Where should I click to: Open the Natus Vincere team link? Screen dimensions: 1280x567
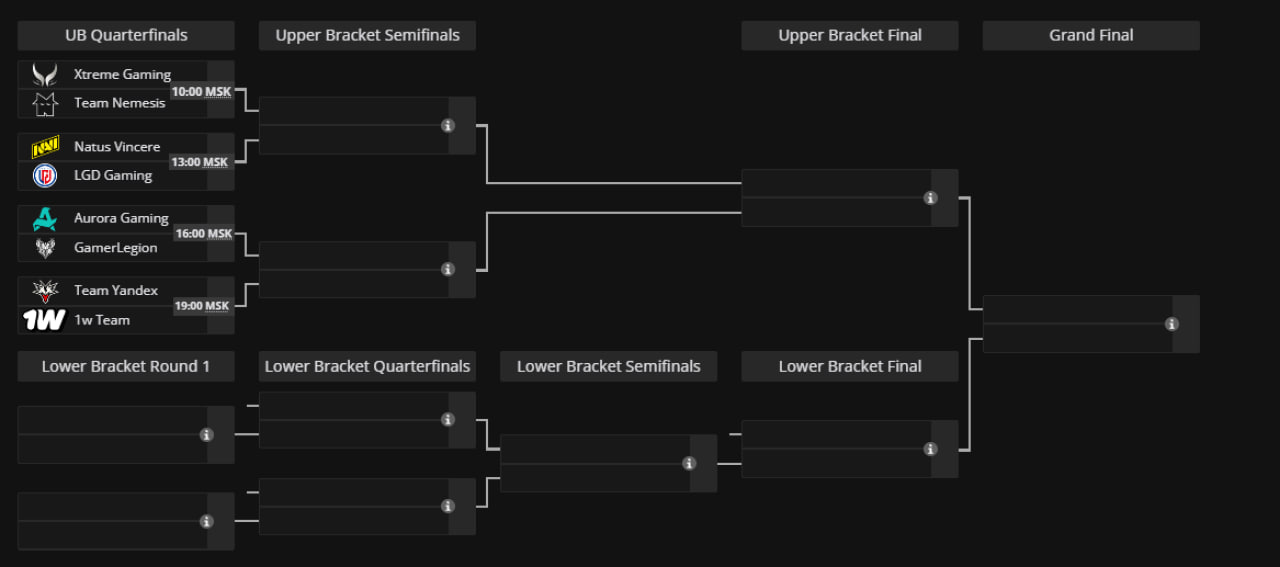pos(117,147)
